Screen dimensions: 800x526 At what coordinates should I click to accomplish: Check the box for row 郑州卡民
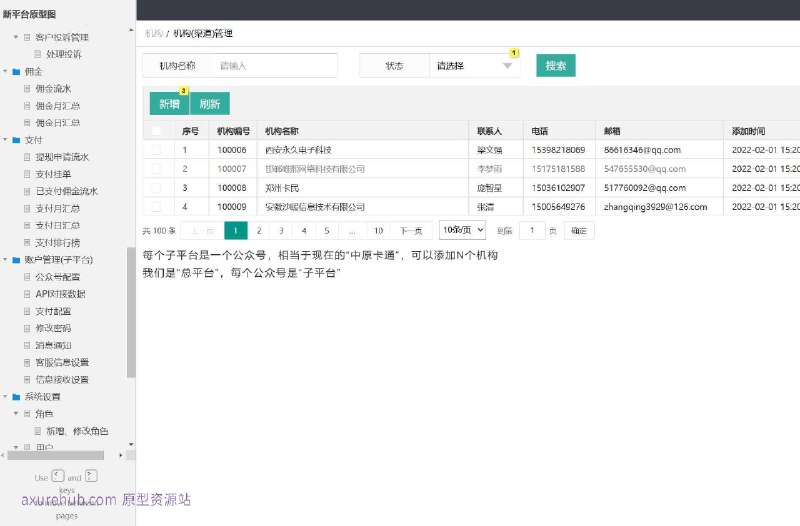[156, 188]
